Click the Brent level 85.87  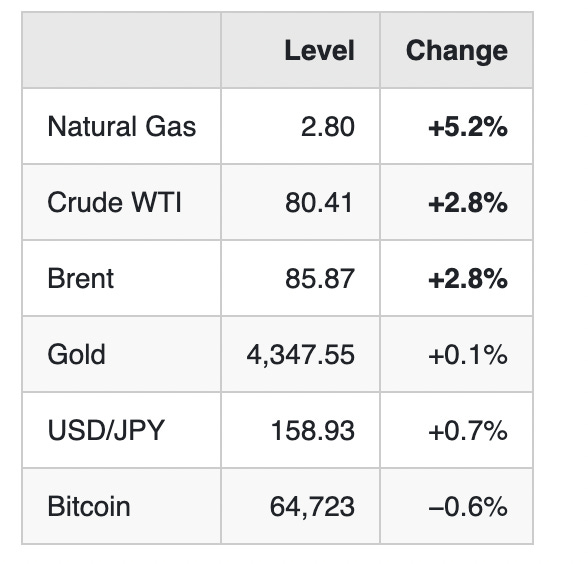coord(320,279)
